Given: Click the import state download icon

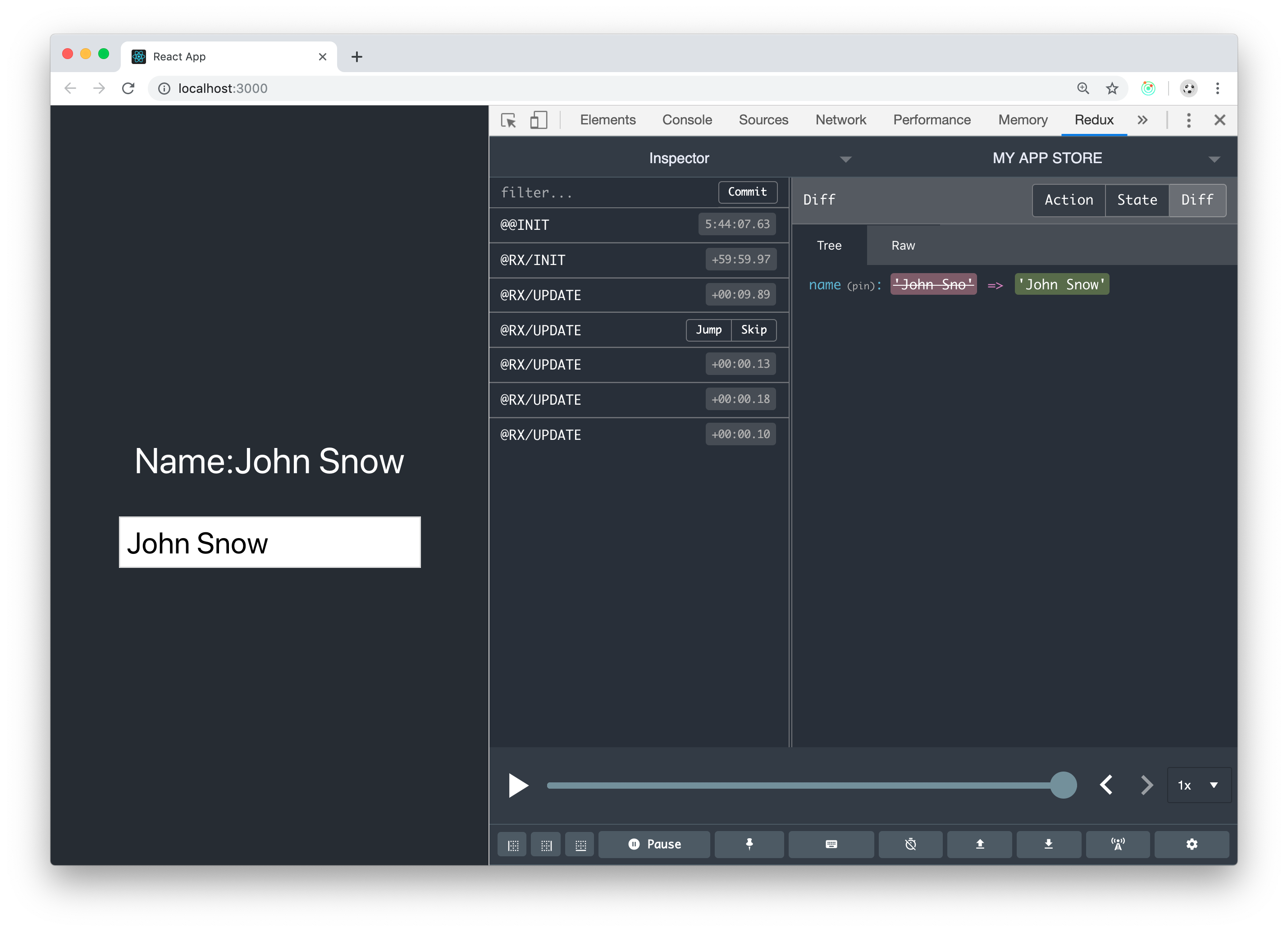Looking at the screenshot, I should pyautogui.click(x=1049, y=845).
